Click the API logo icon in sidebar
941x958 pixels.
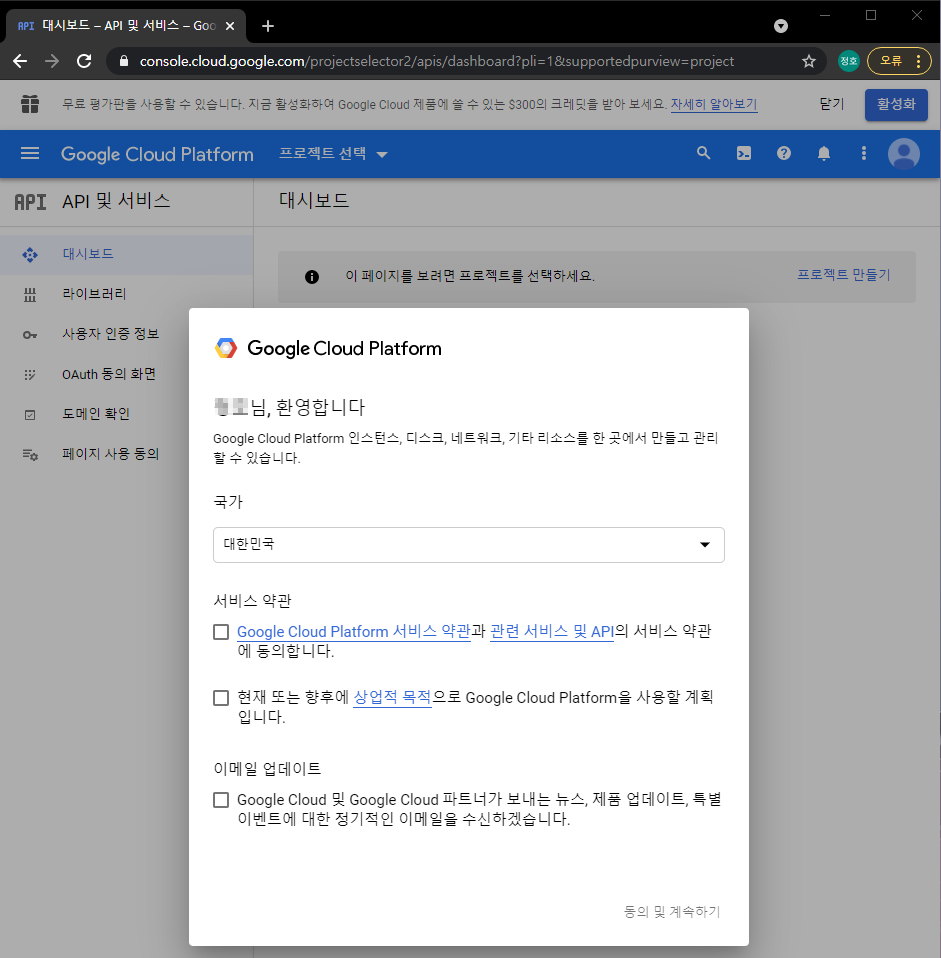click(30, 202)
